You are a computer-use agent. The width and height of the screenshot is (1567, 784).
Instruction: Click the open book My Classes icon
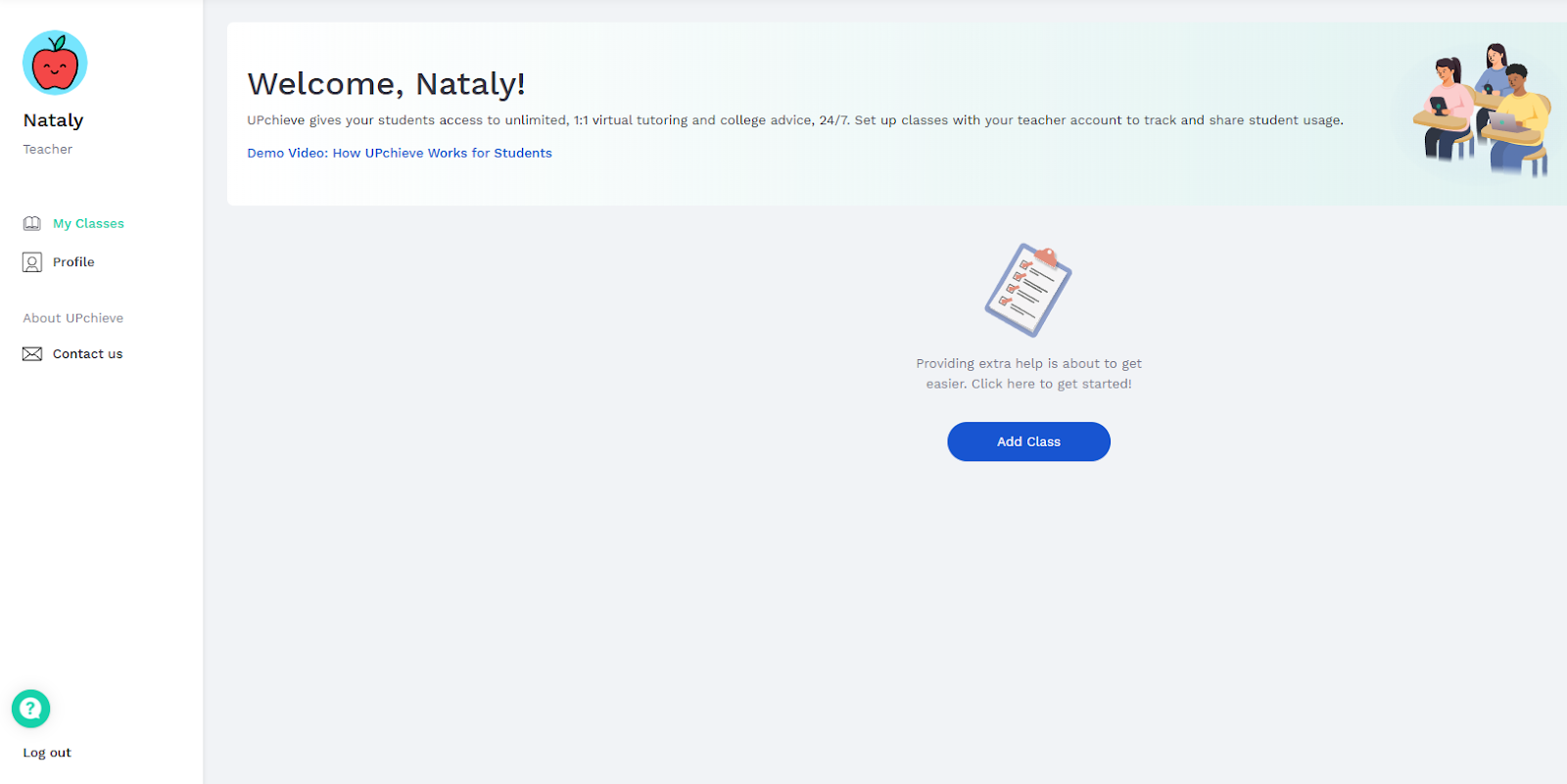(x=32, y=224)
